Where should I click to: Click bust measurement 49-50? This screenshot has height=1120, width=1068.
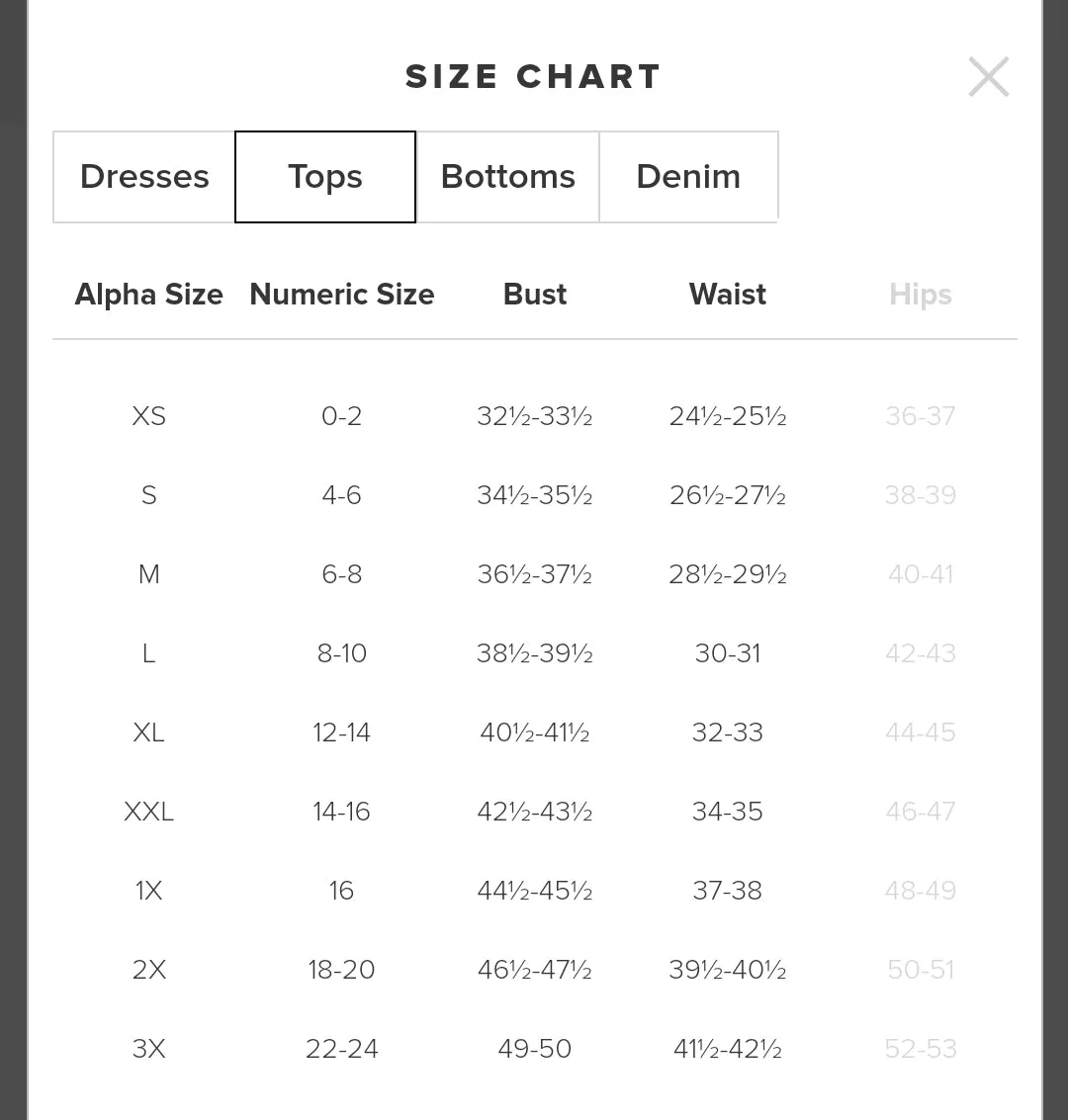pos(534,1049)
